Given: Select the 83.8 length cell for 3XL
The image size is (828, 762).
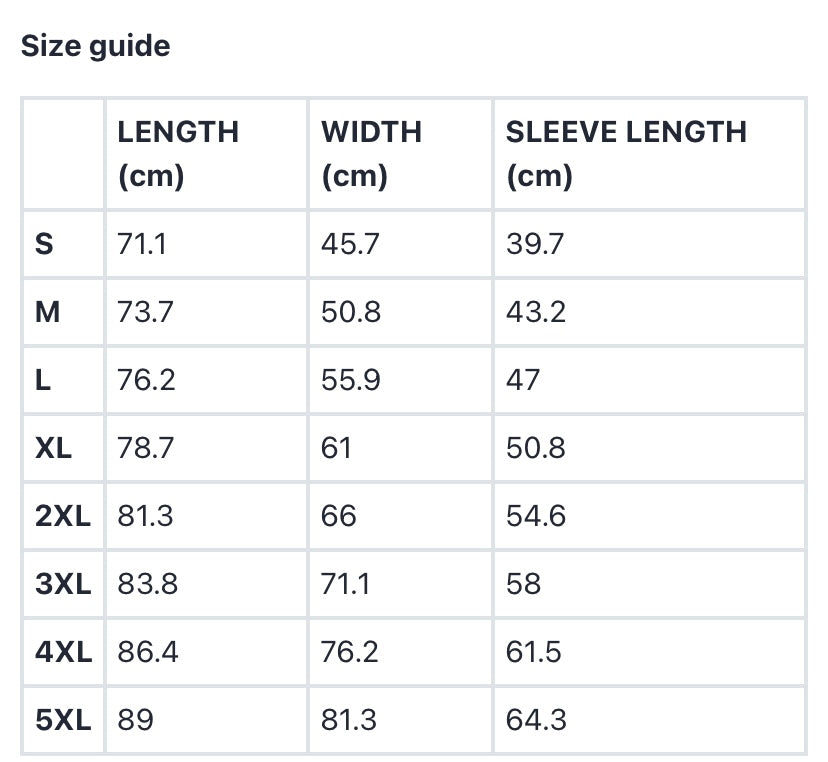Looking at the screenshot, I should pyautogui.click(x=148, y=584).
